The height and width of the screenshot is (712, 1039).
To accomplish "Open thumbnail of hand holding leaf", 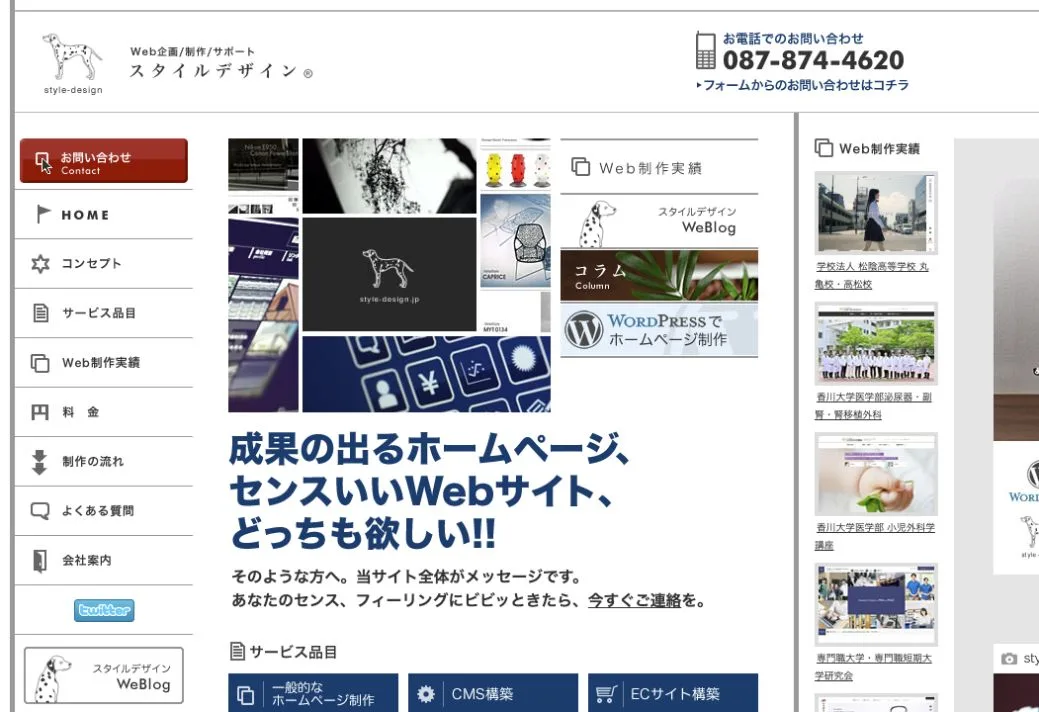I will 876,474.
